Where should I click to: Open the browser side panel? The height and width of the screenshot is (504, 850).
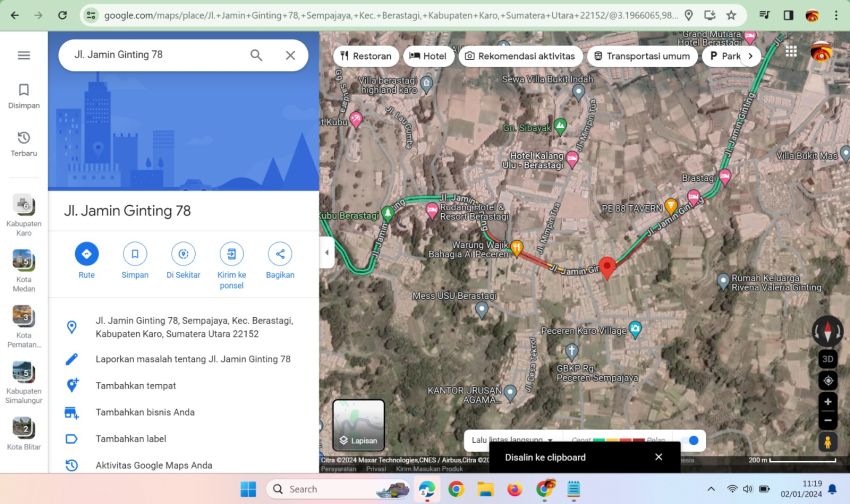pos(789,15)
